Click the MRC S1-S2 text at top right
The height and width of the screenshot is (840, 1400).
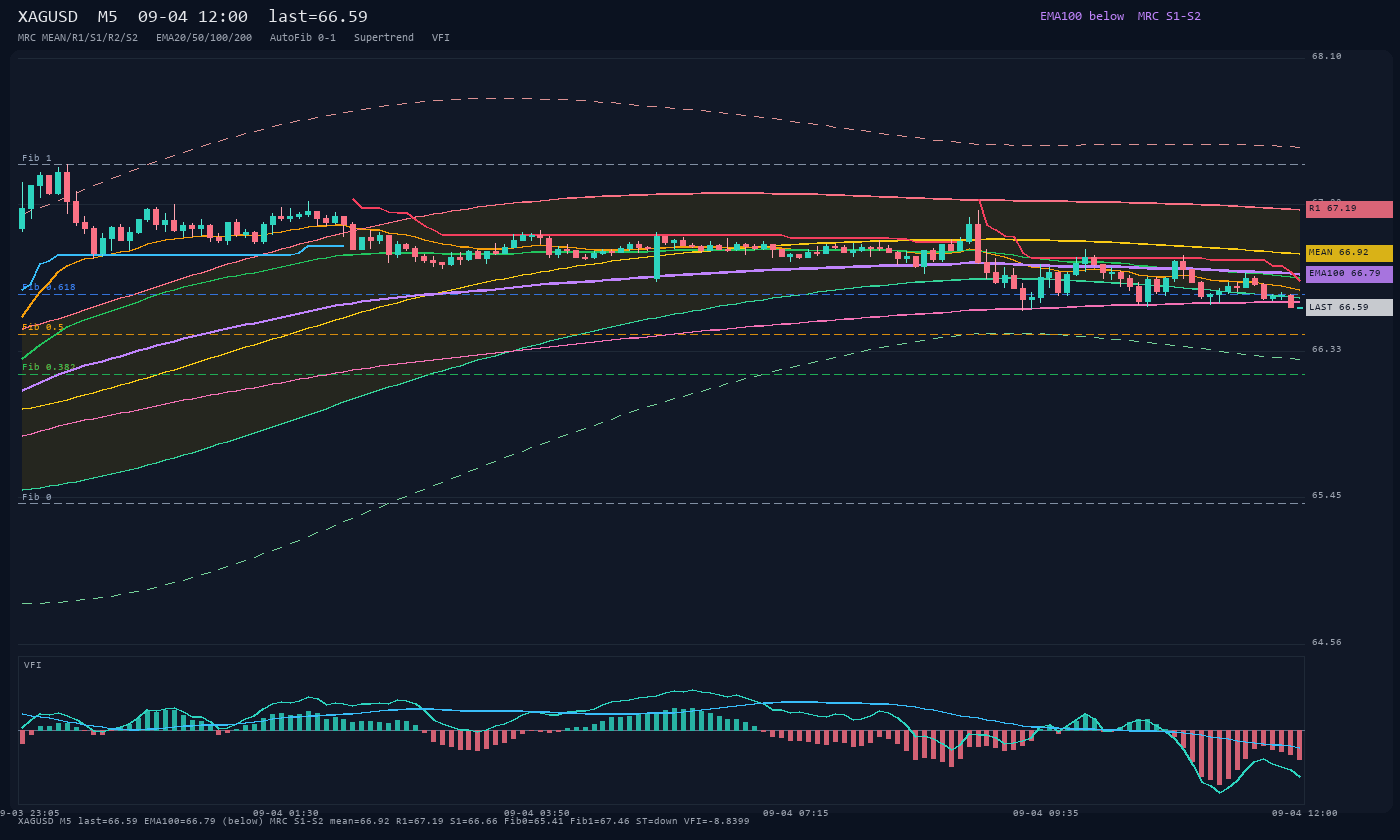click(1169, 16)
